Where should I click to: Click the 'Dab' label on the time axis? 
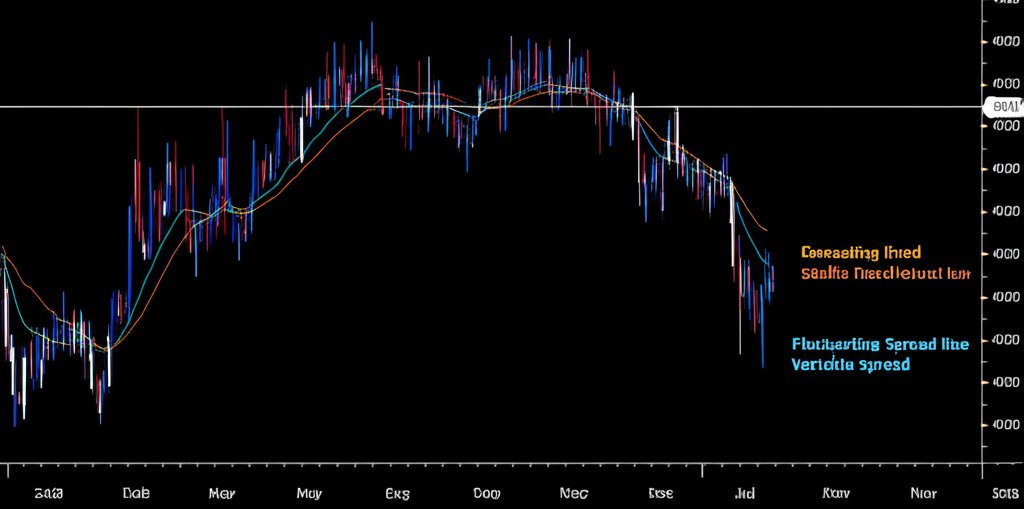[x=135, y=493]
